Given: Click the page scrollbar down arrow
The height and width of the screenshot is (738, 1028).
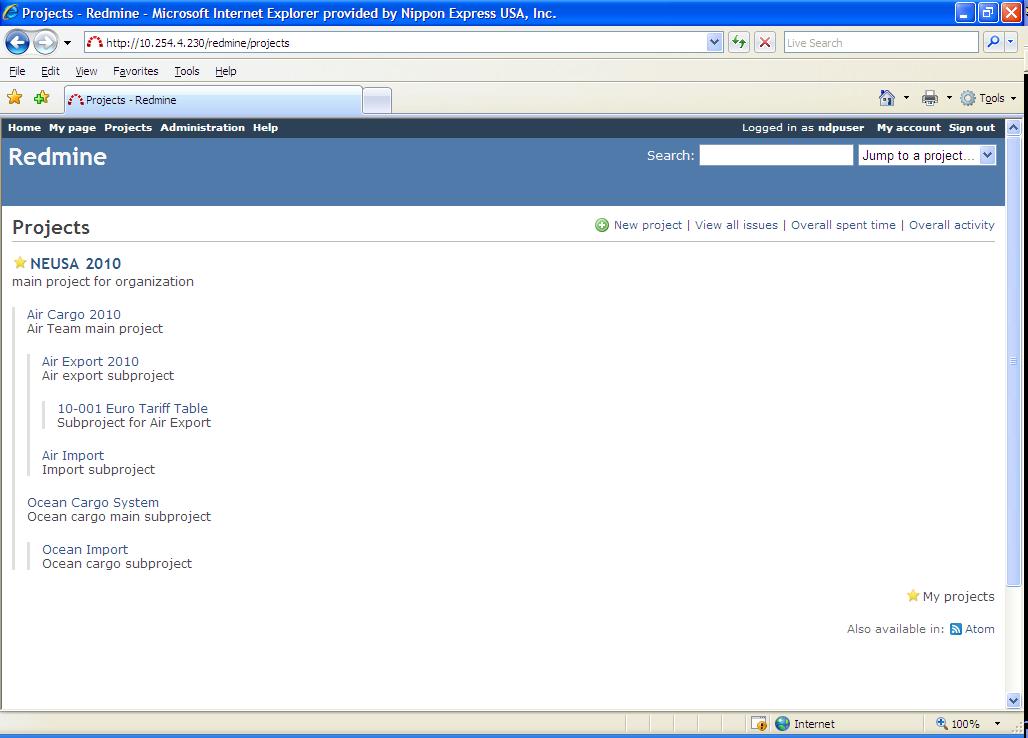Looking at the screenshot, I should click(1014, 701).
